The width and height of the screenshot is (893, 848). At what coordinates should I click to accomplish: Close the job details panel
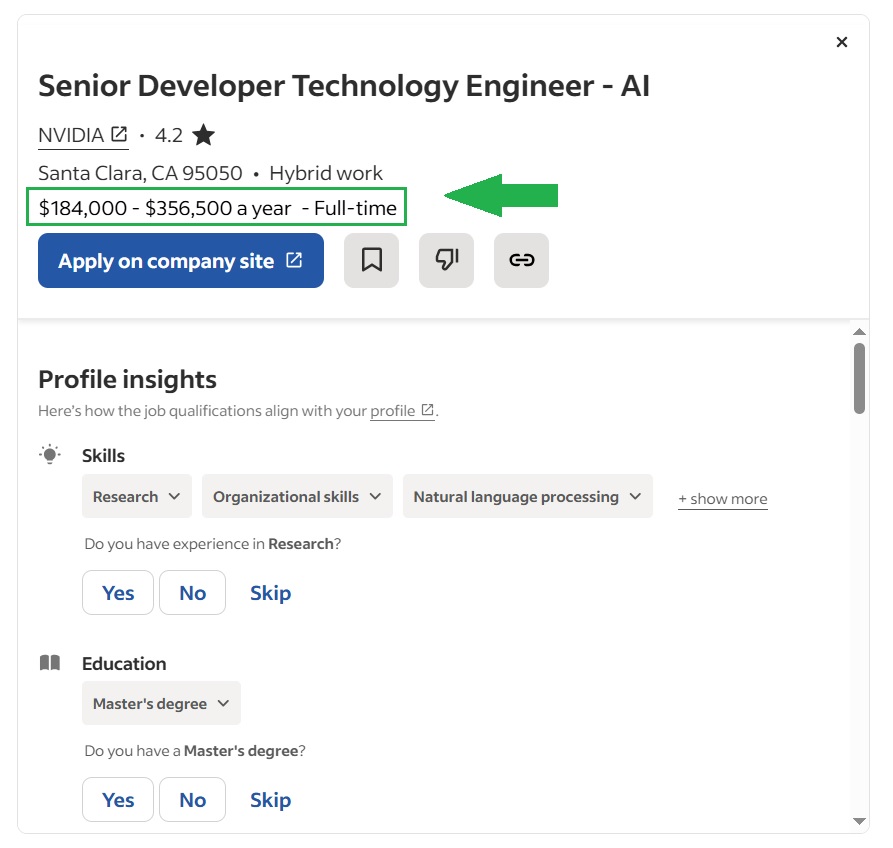841,42
